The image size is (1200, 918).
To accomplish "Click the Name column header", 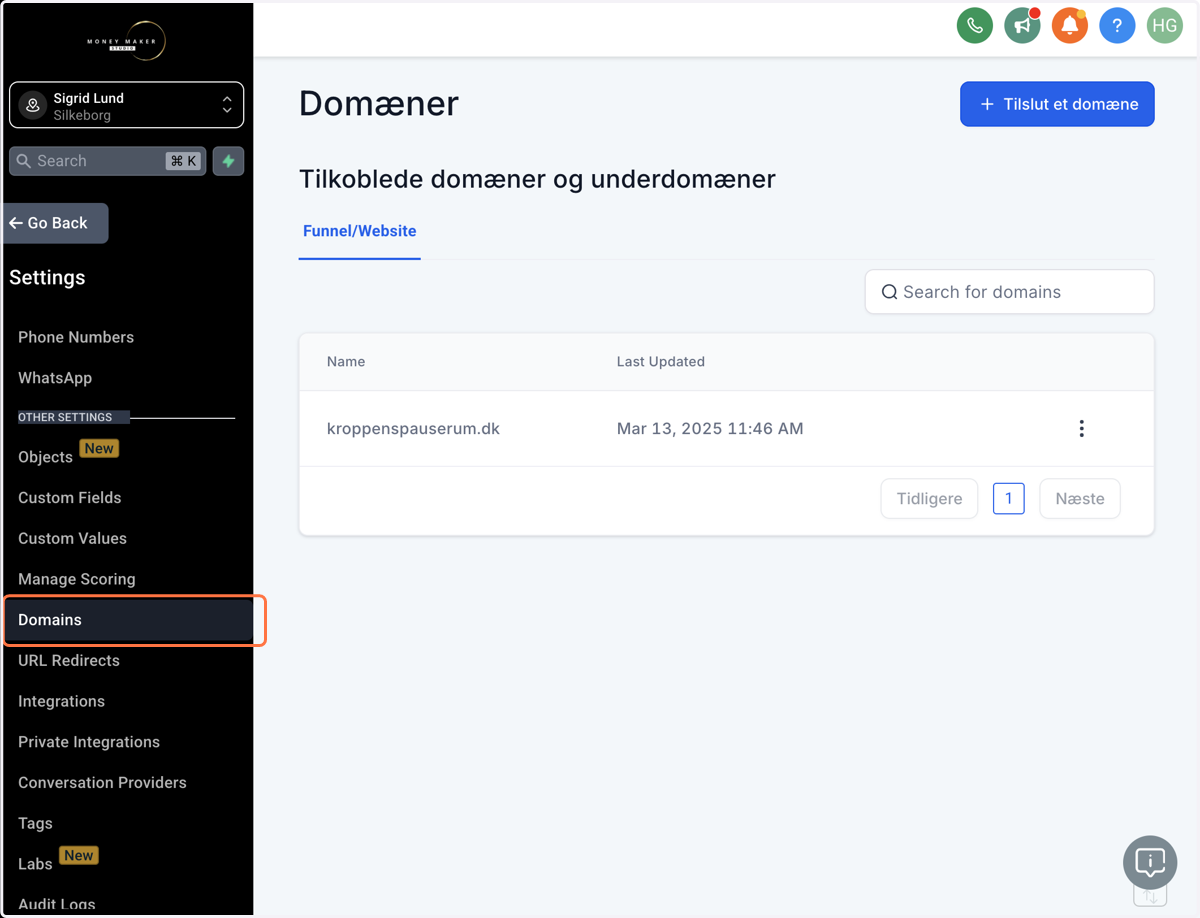I will 346,362.
